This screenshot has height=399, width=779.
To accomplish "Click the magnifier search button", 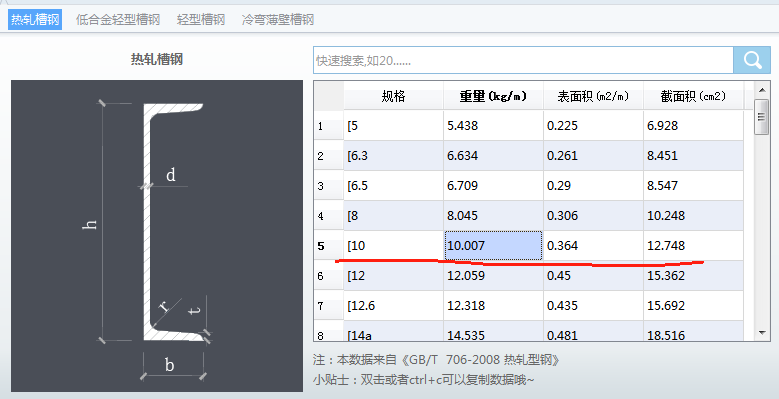I will (752, 60).
